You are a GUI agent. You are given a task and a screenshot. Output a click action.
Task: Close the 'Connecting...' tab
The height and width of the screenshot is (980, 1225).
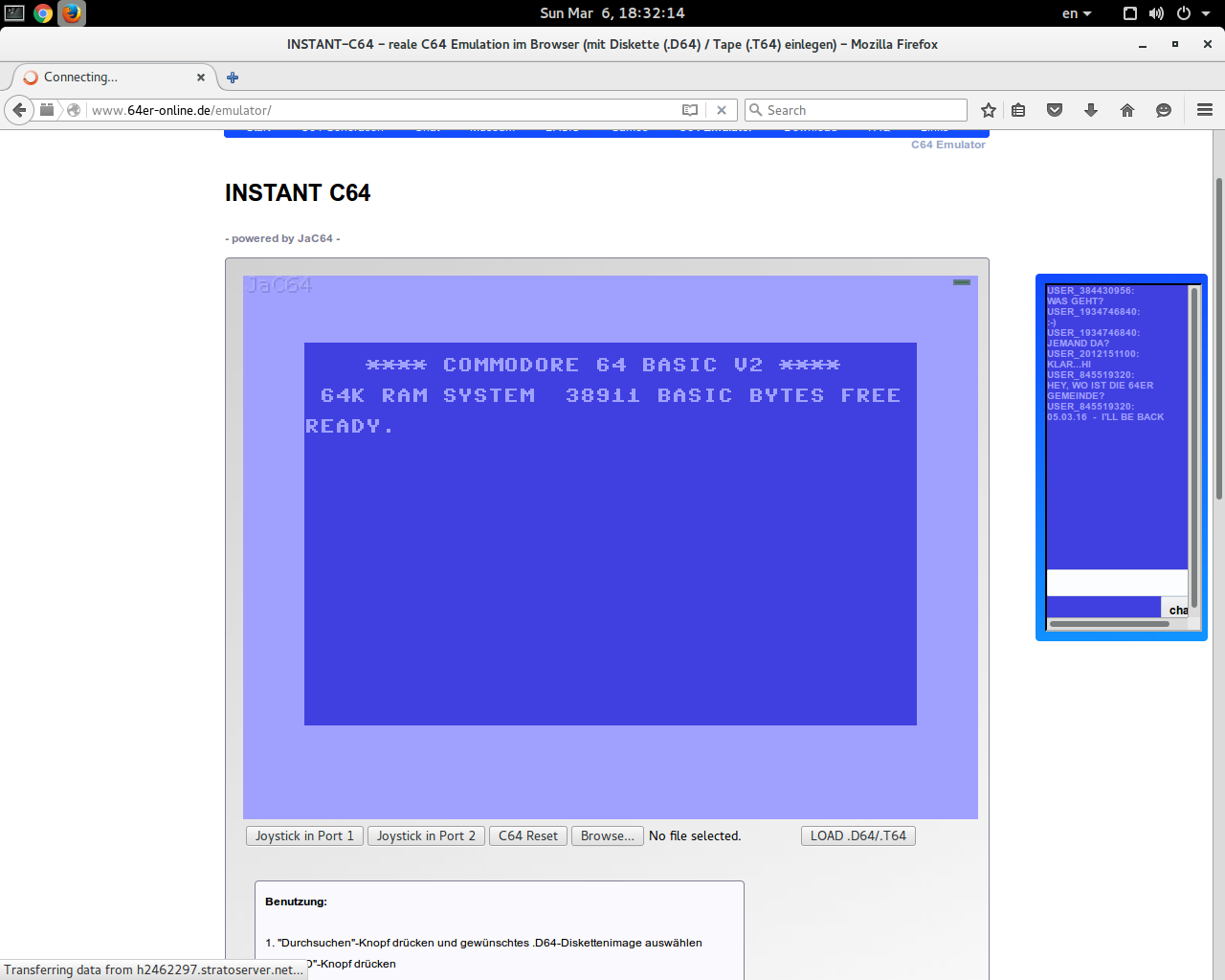[201, 78]
